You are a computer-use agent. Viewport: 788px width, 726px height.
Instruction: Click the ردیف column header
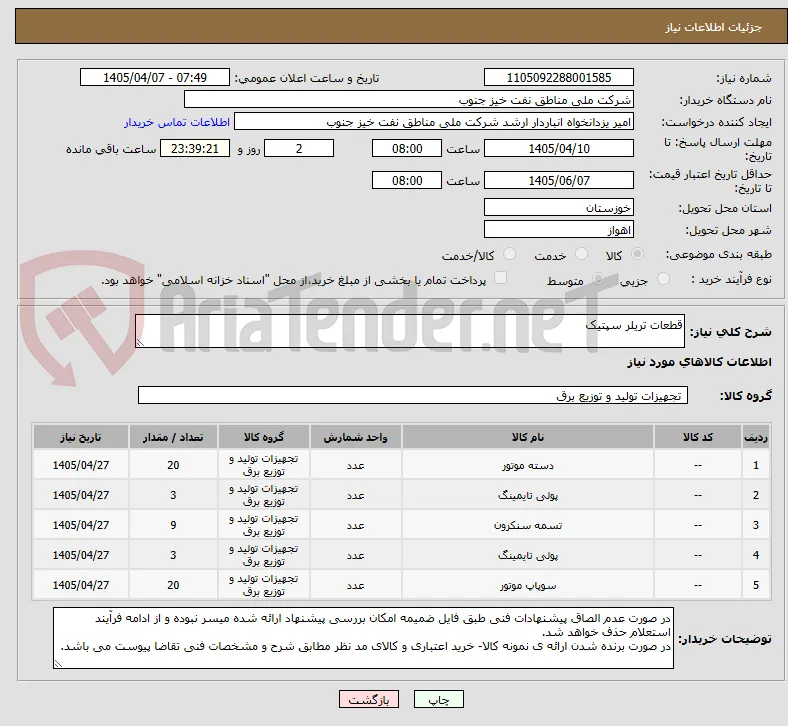point(755,437)
